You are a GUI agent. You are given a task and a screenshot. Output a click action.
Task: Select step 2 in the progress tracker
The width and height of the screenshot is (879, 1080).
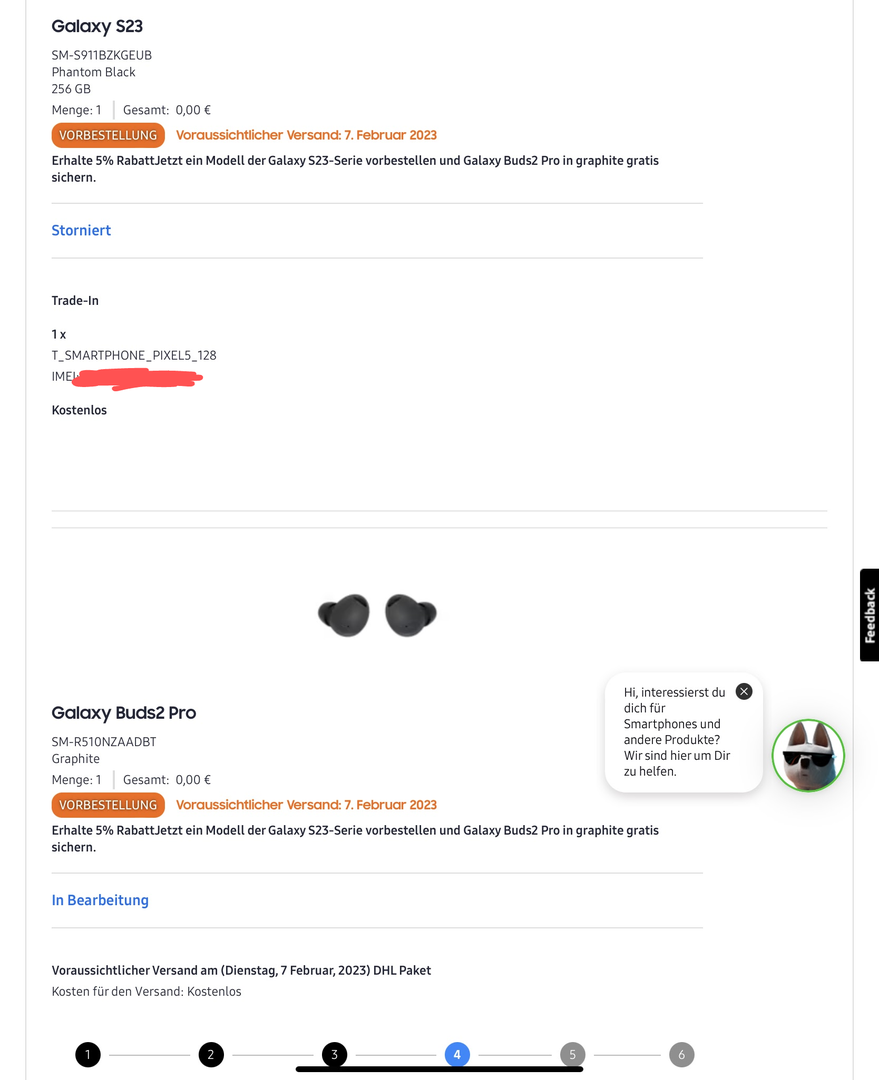point(211,1054)
